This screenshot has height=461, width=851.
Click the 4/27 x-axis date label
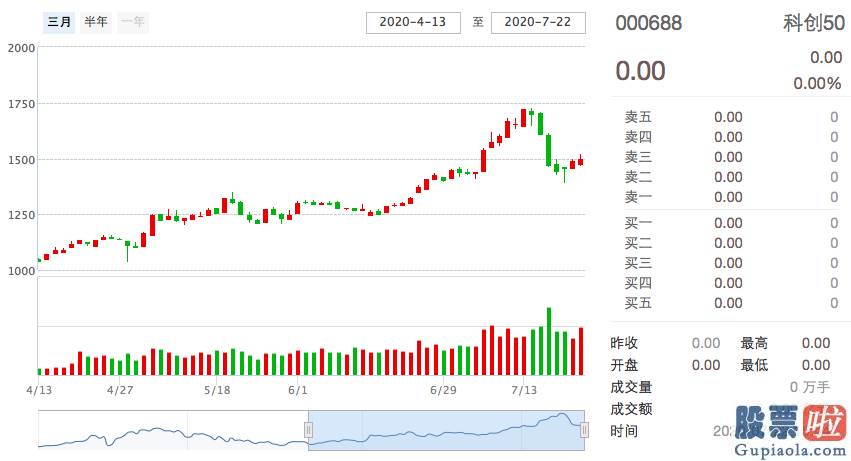[120, 390]
